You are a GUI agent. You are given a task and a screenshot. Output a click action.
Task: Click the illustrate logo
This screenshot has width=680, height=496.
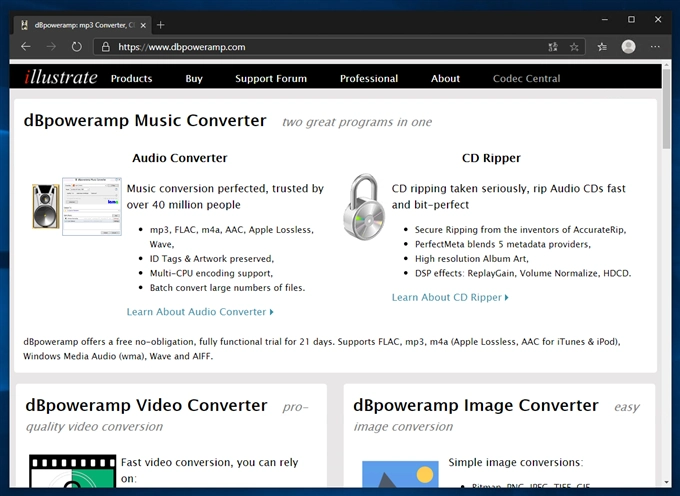click(x=61, y=77)
